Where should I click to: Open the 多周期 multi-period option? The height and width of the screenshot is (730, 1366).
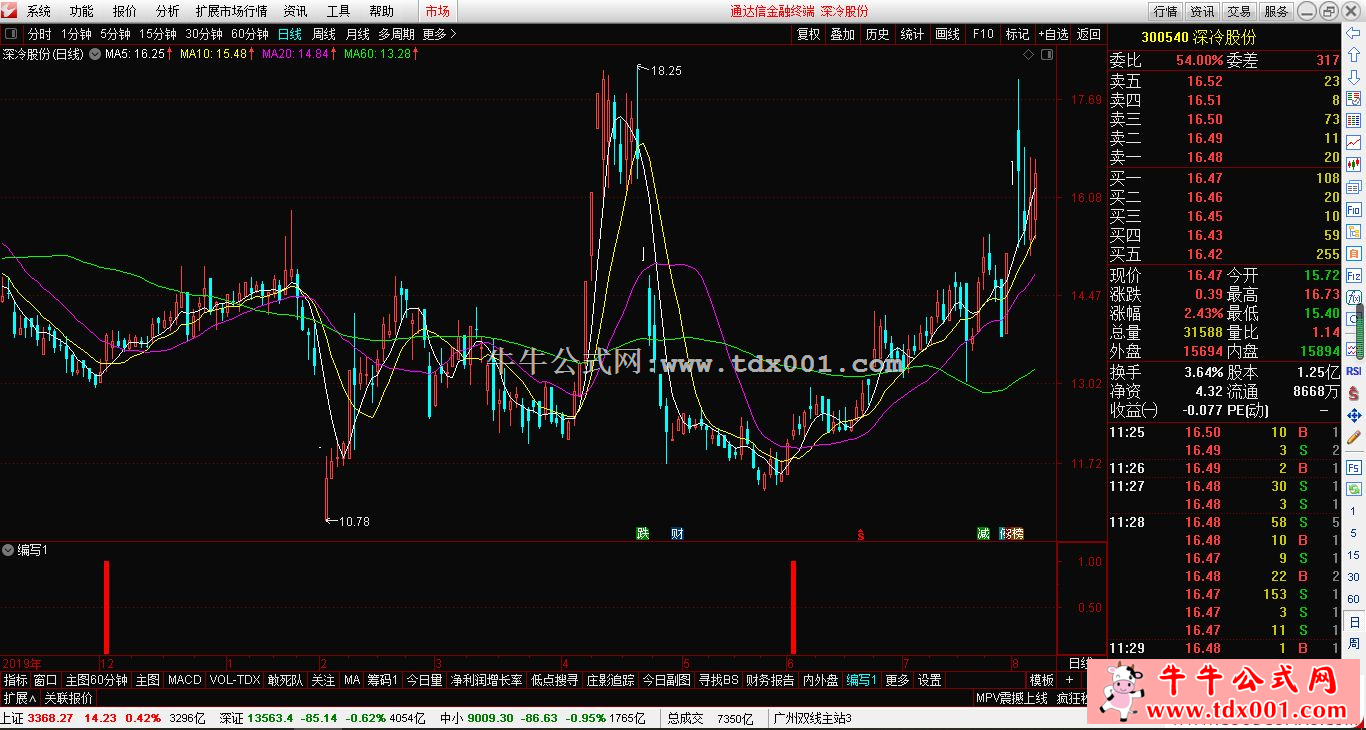(396, 34)
